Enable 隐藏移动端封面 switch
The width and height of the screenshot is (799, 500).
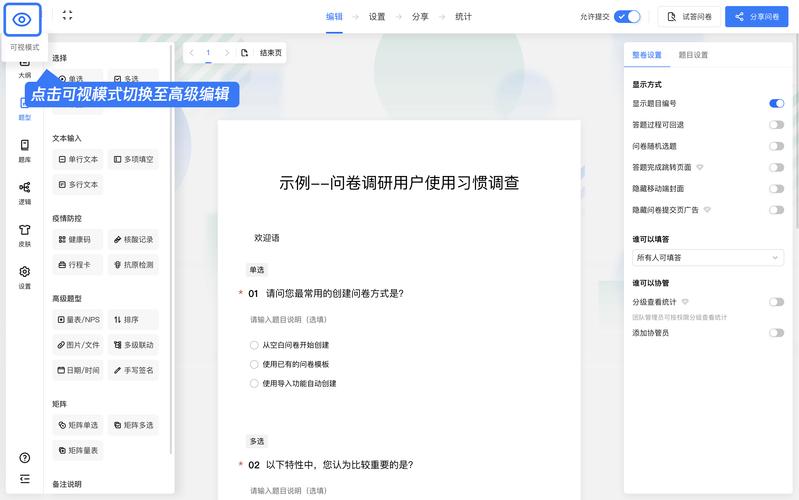(x=777, y=189)
